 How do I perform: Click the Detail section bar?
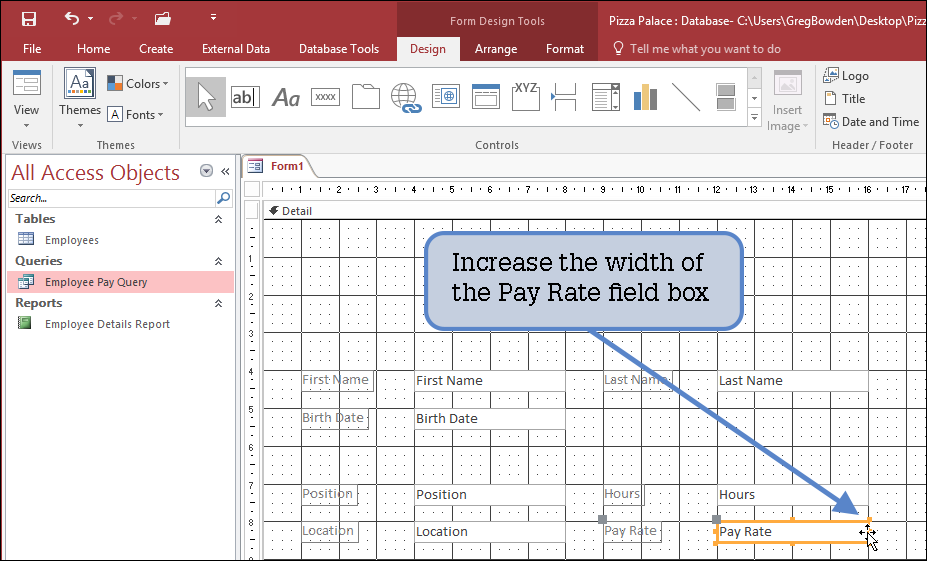click(595, 211)
